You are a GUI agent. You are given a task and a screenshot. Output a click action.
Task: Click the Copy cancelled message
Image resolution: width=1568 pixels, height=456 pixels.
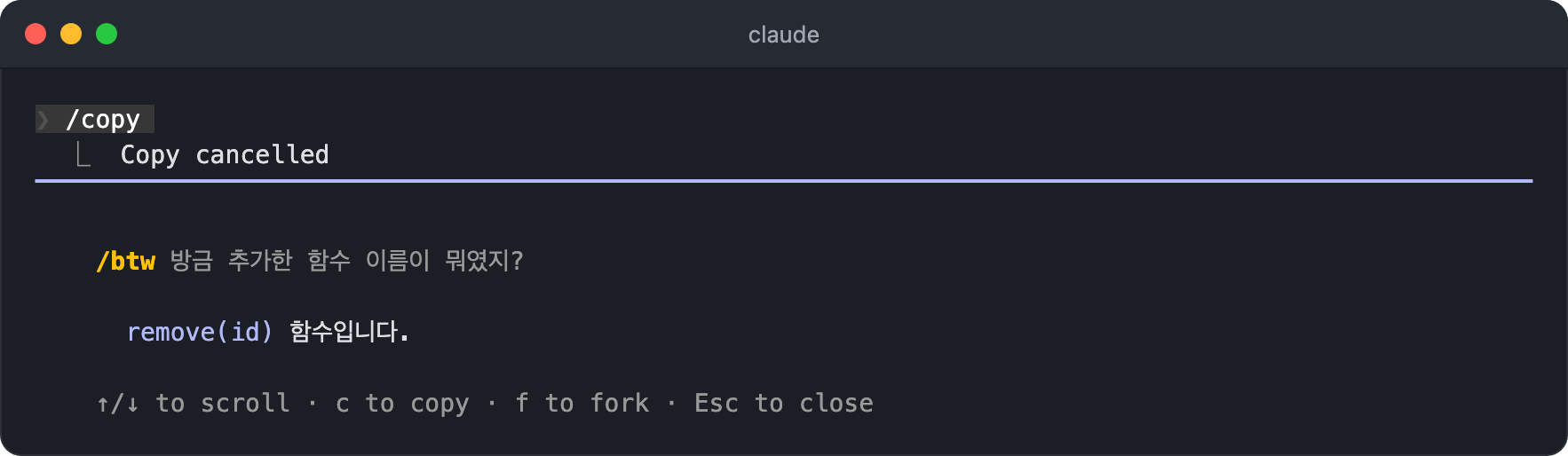pyautogui.click(x=225, y=154)
